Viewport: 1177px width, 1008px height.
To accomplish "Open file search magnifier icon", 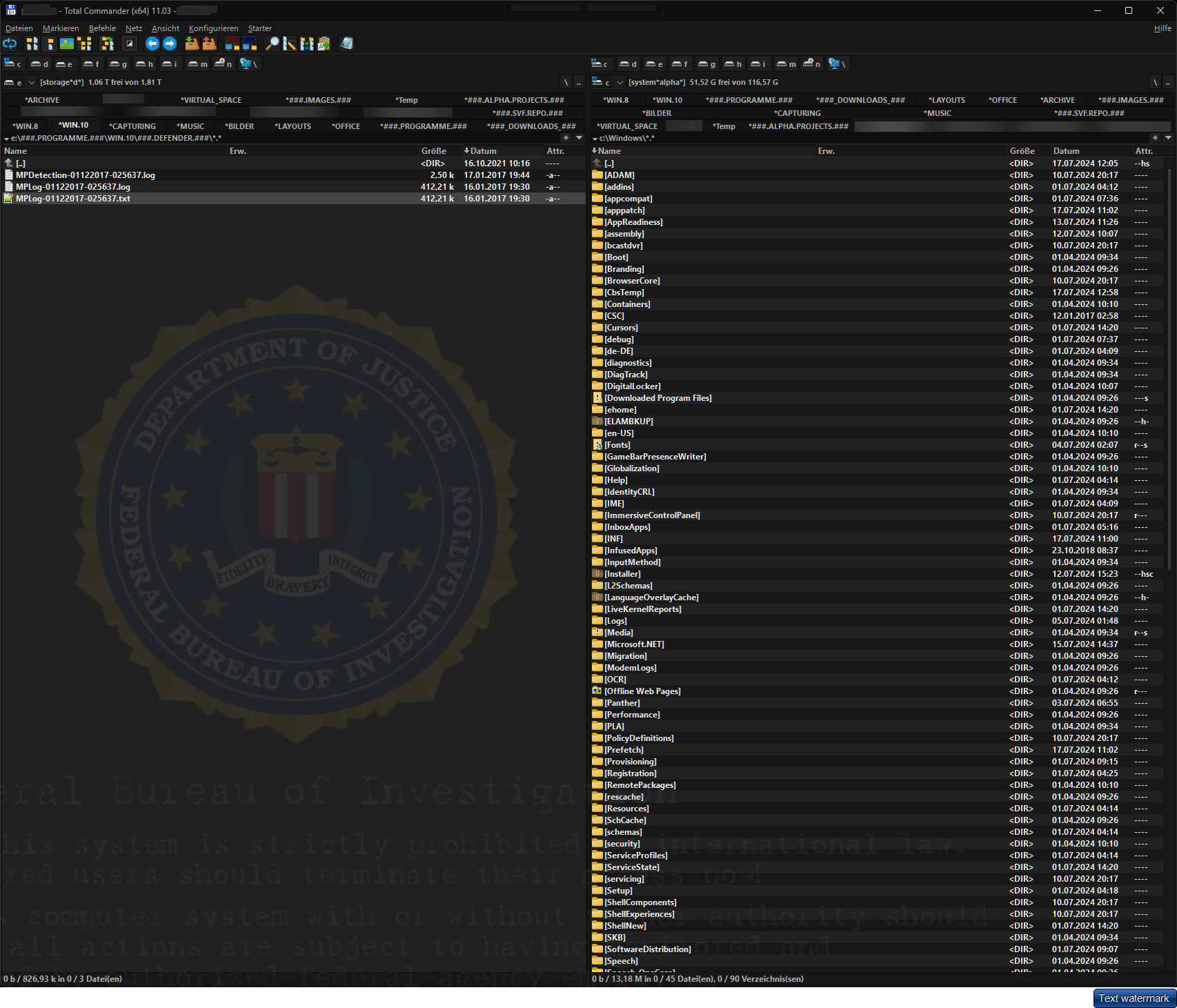I will (x=273, y=43).
